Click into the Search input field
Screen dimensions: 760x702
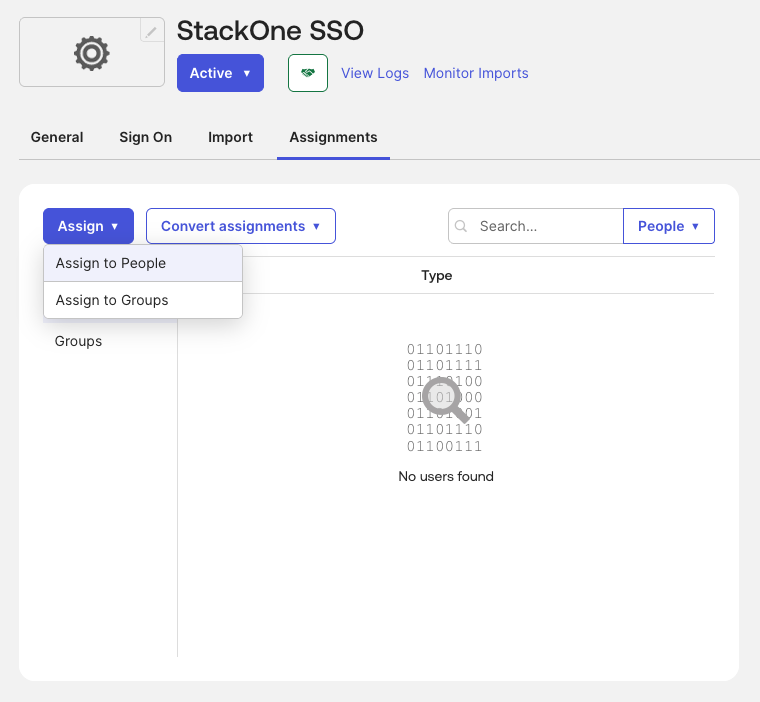[536, 226]
